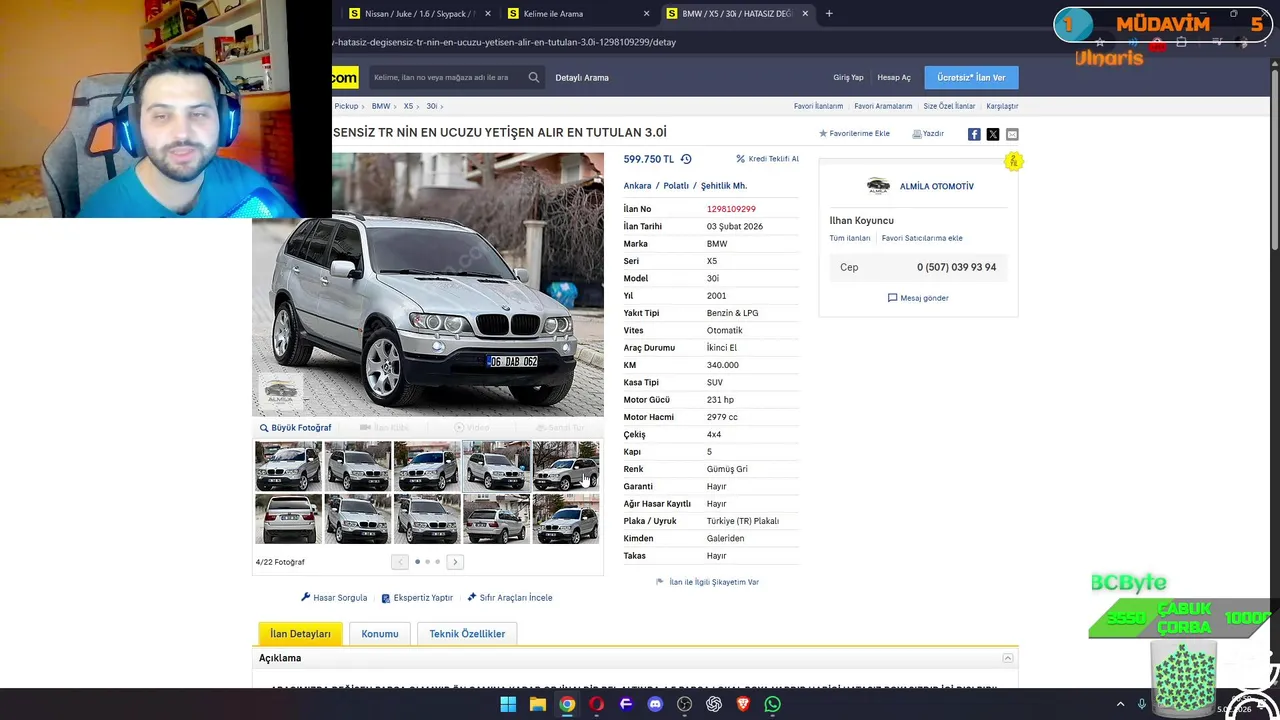Click the disabled previous-page arrow under thumbnails
The width and height of the screenshot is (1280, 720).
tap(400, 562)
